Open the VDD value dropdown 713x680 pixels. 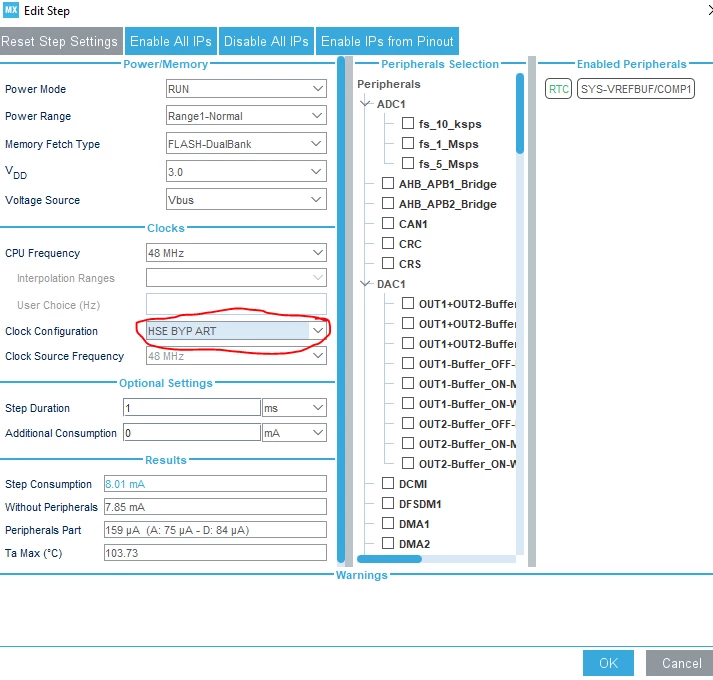click(246, 172)
